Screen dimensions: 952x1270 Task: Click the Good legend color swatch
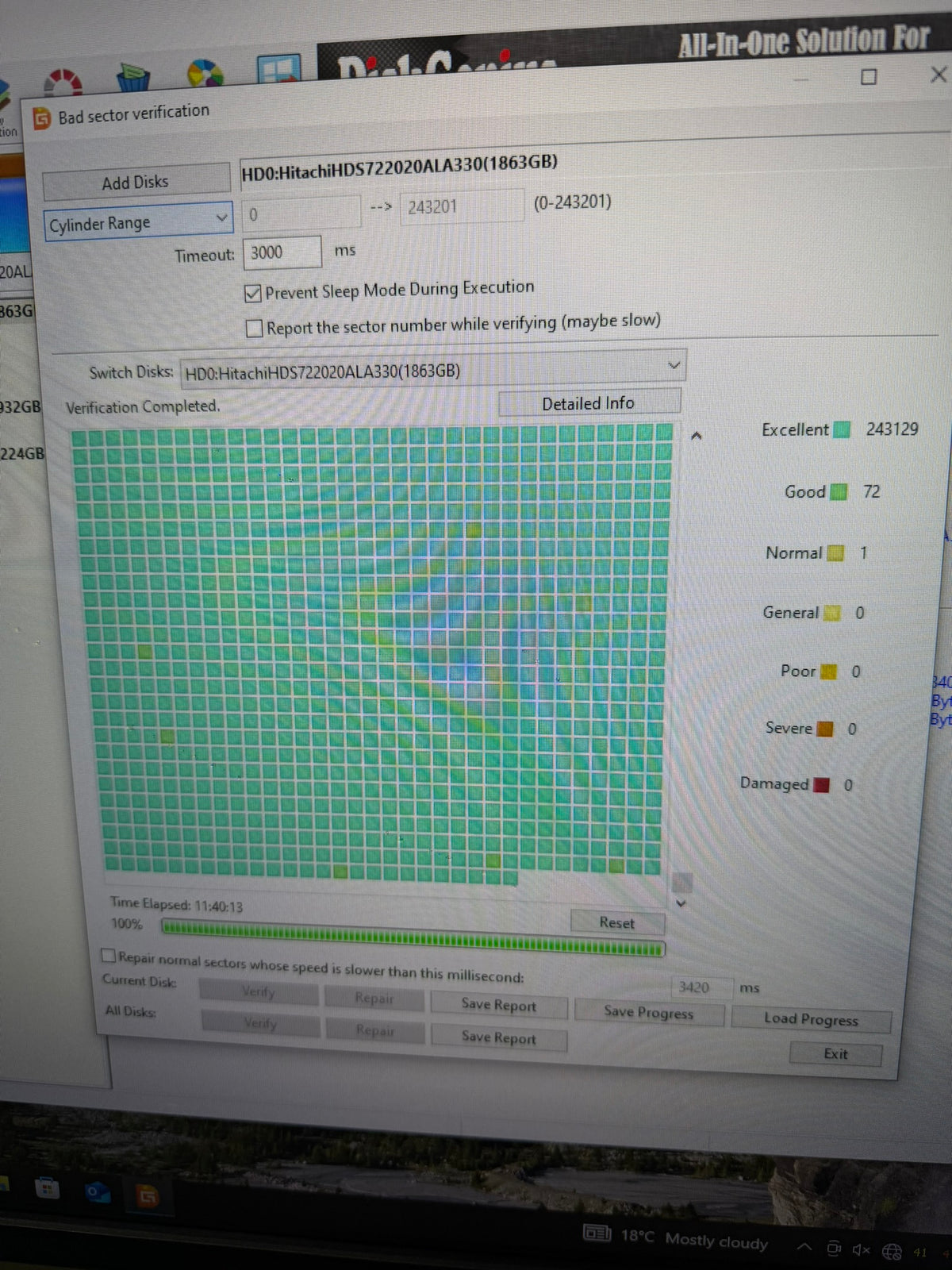click(839, 492)
